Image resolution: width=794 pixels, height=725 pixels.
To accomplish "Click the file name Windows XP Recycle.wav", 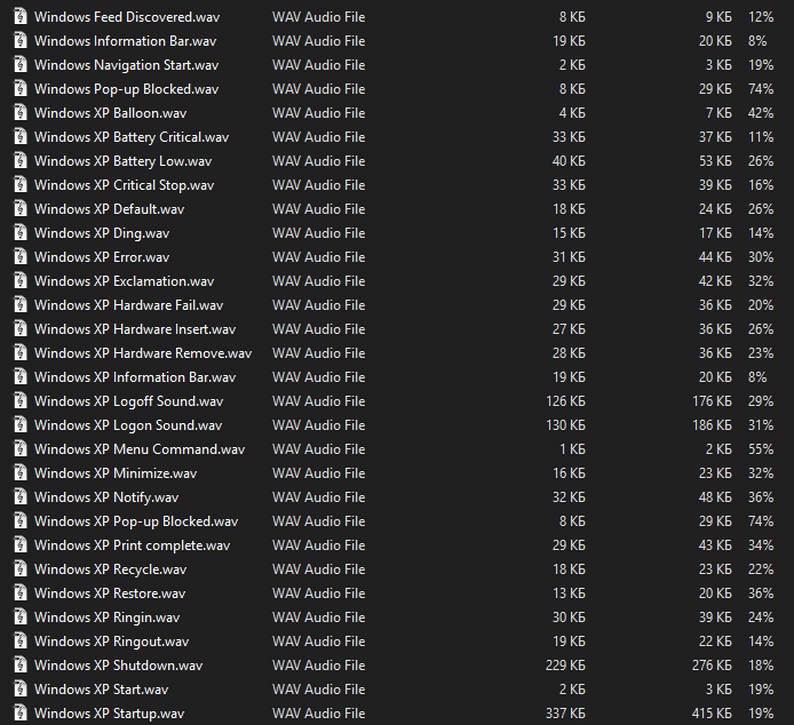I will click(110, 569).
